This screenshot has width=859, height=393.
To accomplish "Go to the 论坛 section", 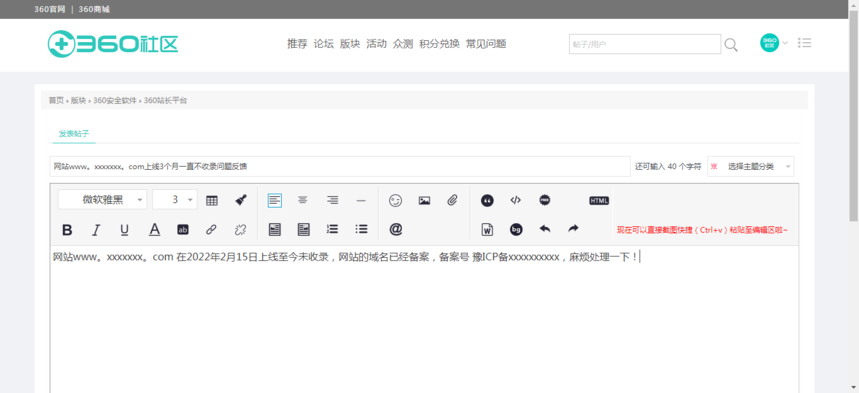I will pos(324,44).
